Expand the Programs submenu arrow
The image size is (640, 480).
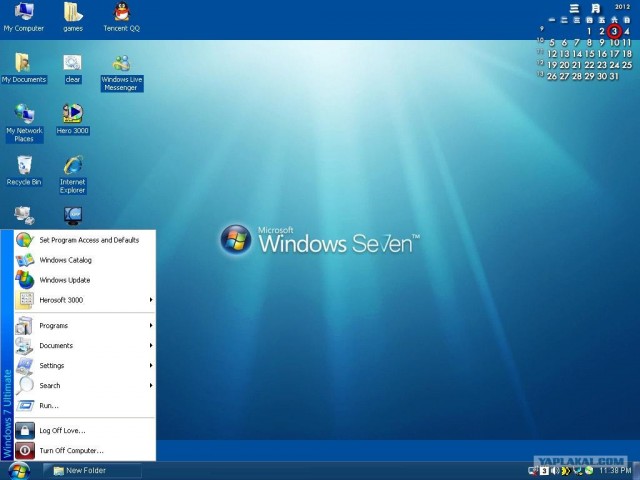point(151,325)
